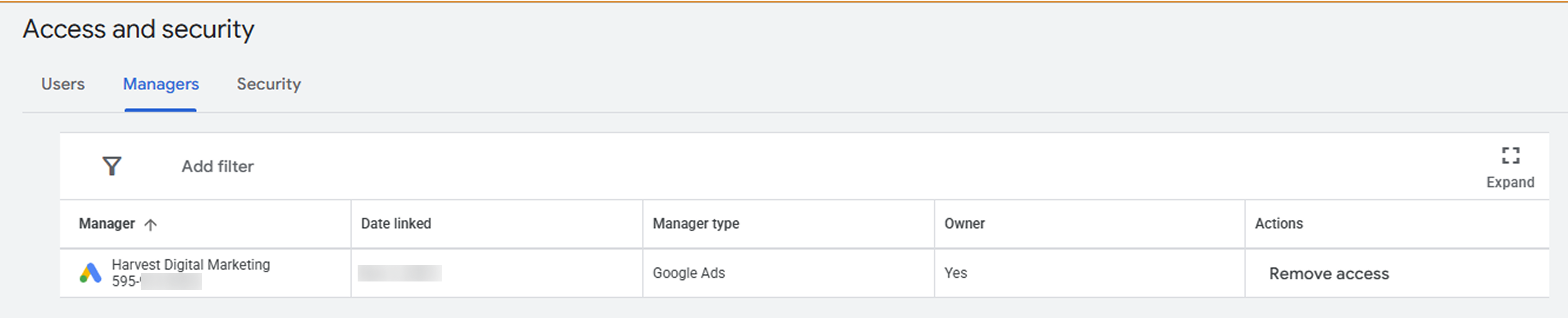Click the Google Ads manager type cell
1568x318 pixels.
tap(688, 273)
